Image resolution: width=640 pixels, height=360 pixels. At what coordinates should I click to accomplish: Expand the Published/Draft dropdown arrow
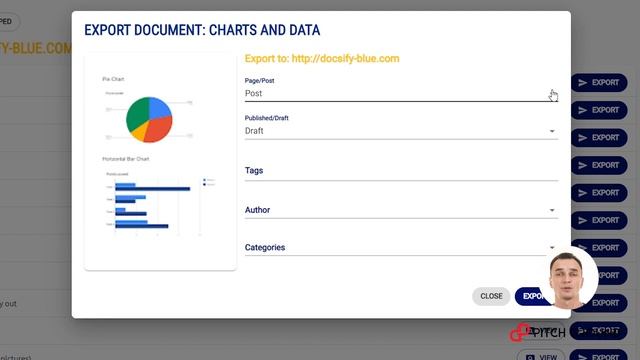(552, 131)
